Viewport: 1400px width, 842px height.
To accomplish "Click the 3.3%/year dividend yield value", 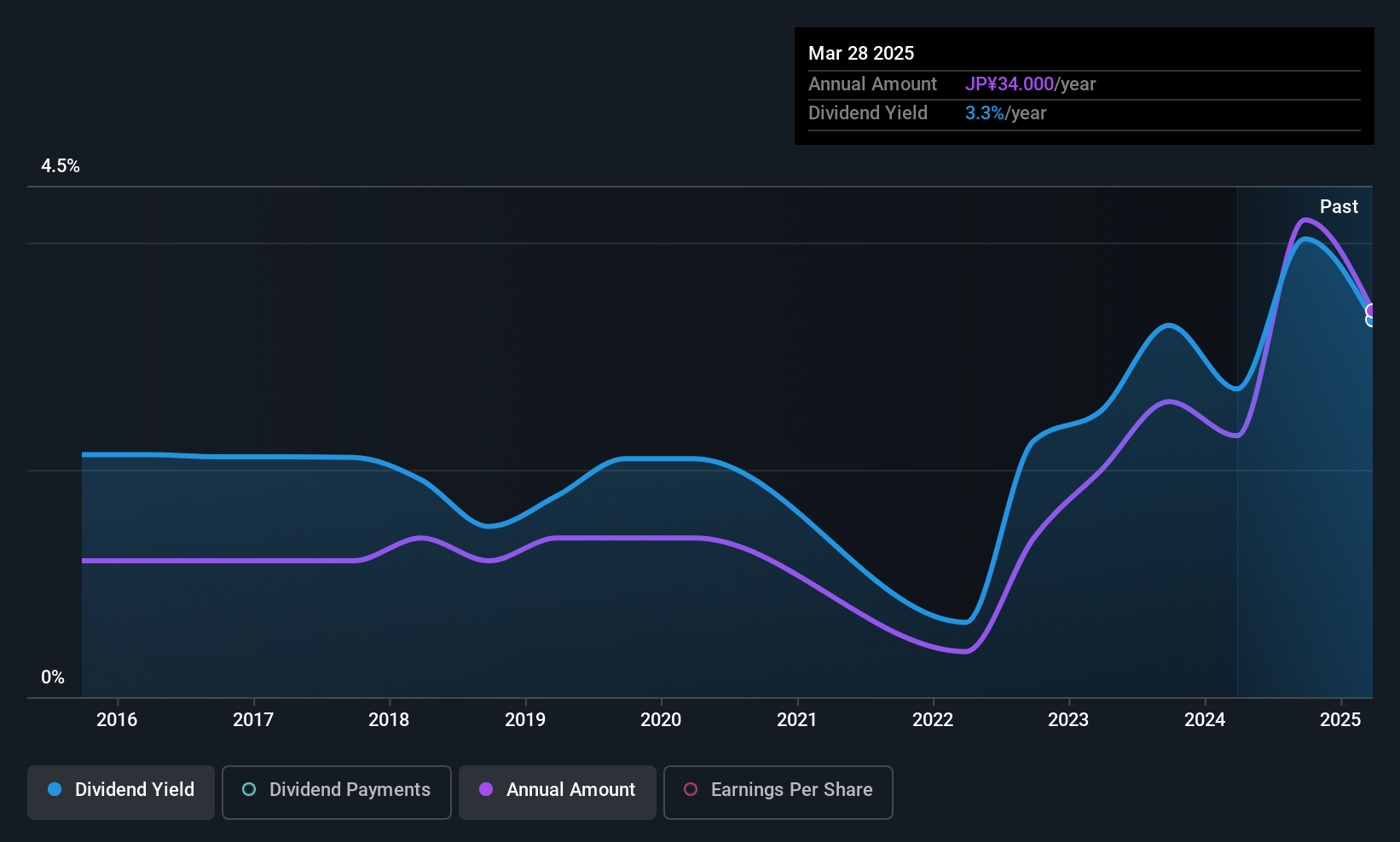I will click(x=1005, y=113).
